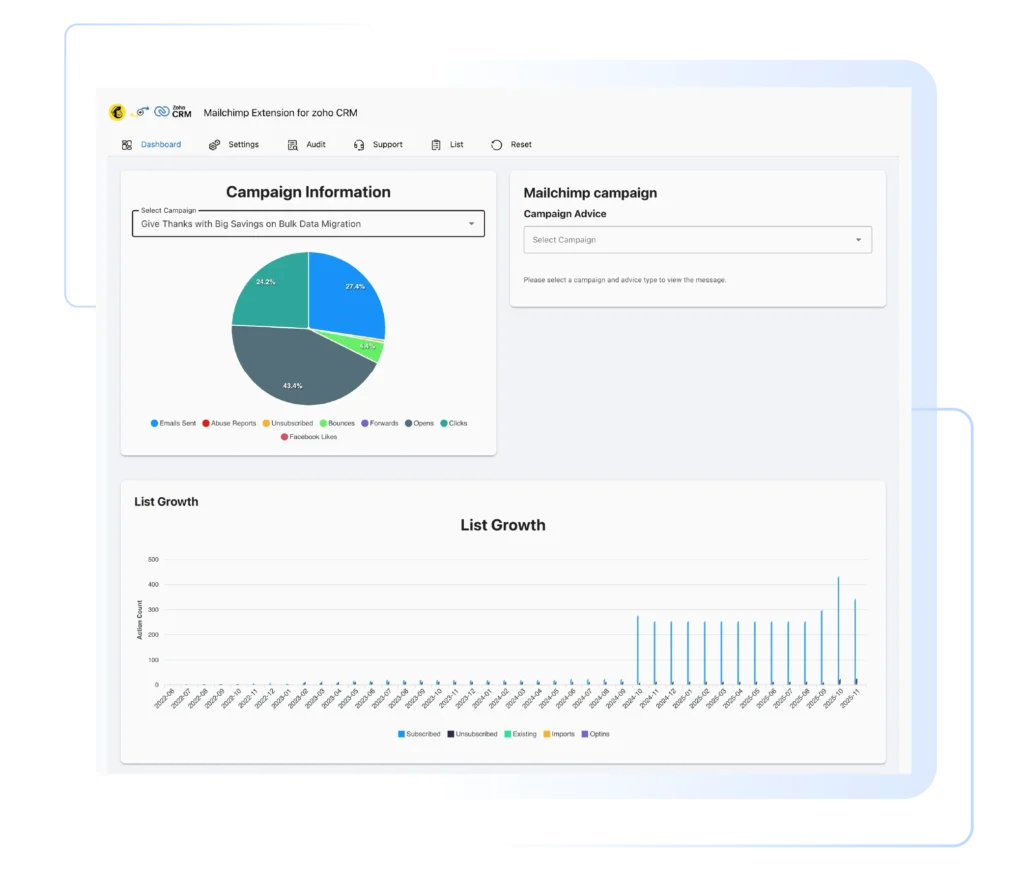Screen dimensions: 1024x877
Task: Click the Reset circular arrow icon
Action: pyautogui.click(x=495, y=144)
